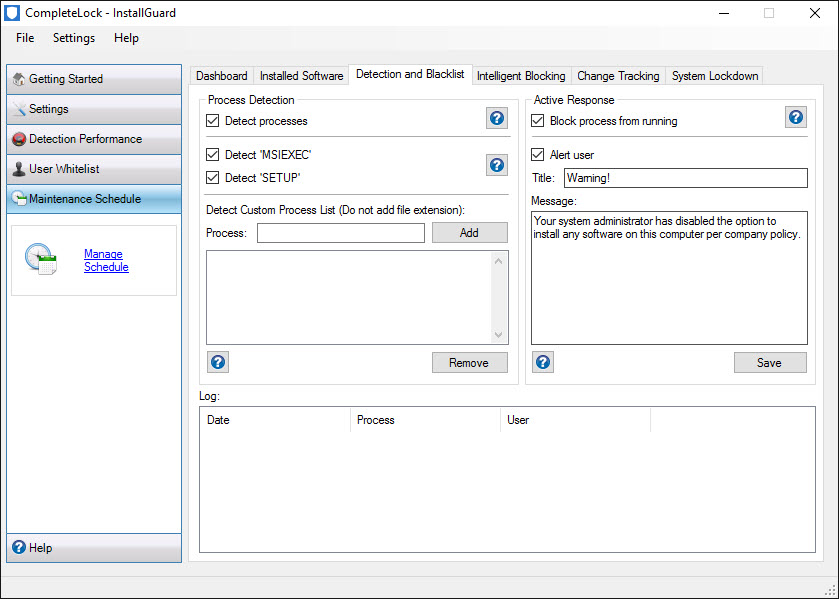Switch to the Dashboard tab
The height and width of the screenshot is (599, 839).
point(222,76)
